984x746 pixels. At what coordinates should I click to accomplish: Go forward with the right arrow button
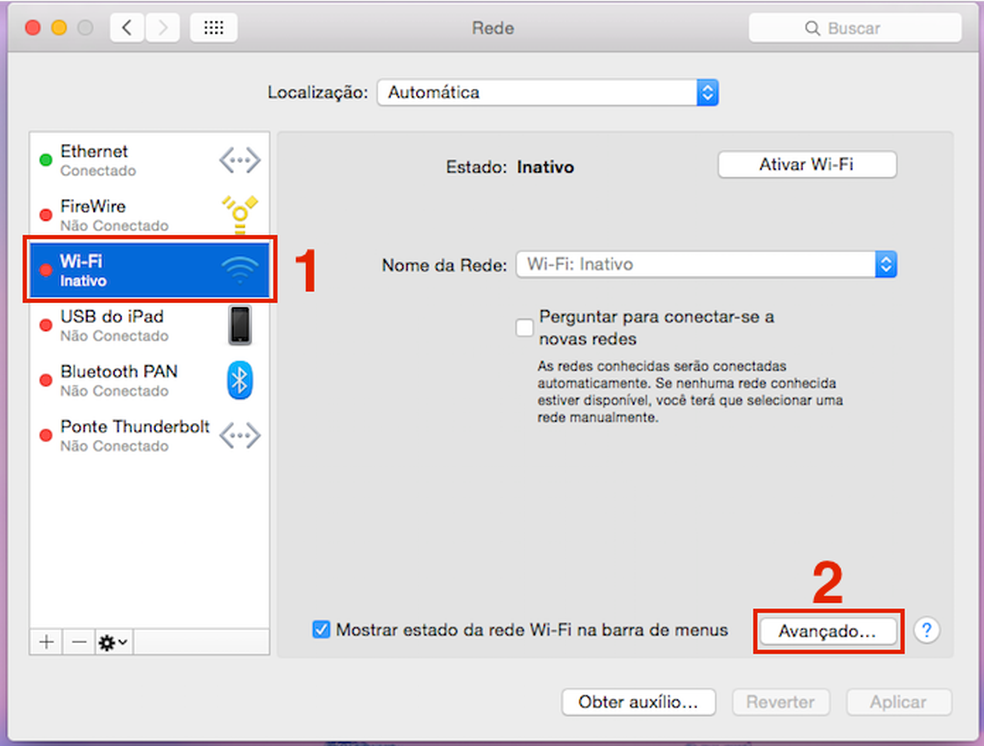[x=163, y=28]
